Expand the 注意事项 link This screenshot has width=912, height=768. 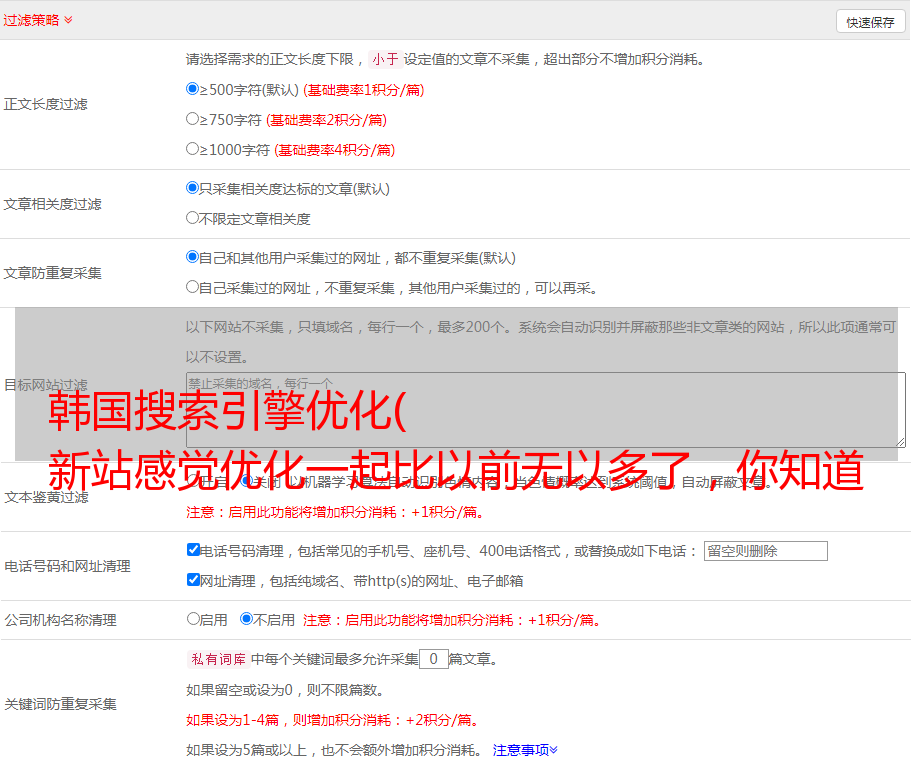pos(525,751)
